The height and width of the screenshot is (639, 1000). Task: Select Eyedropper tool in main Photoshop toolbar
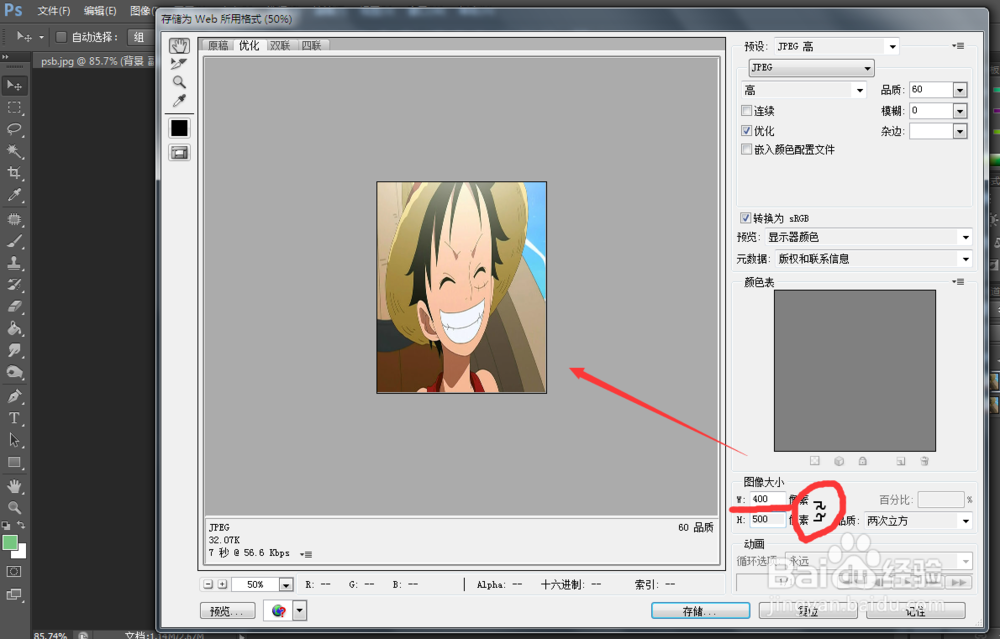pyautogui.click(x=14, y=195)
